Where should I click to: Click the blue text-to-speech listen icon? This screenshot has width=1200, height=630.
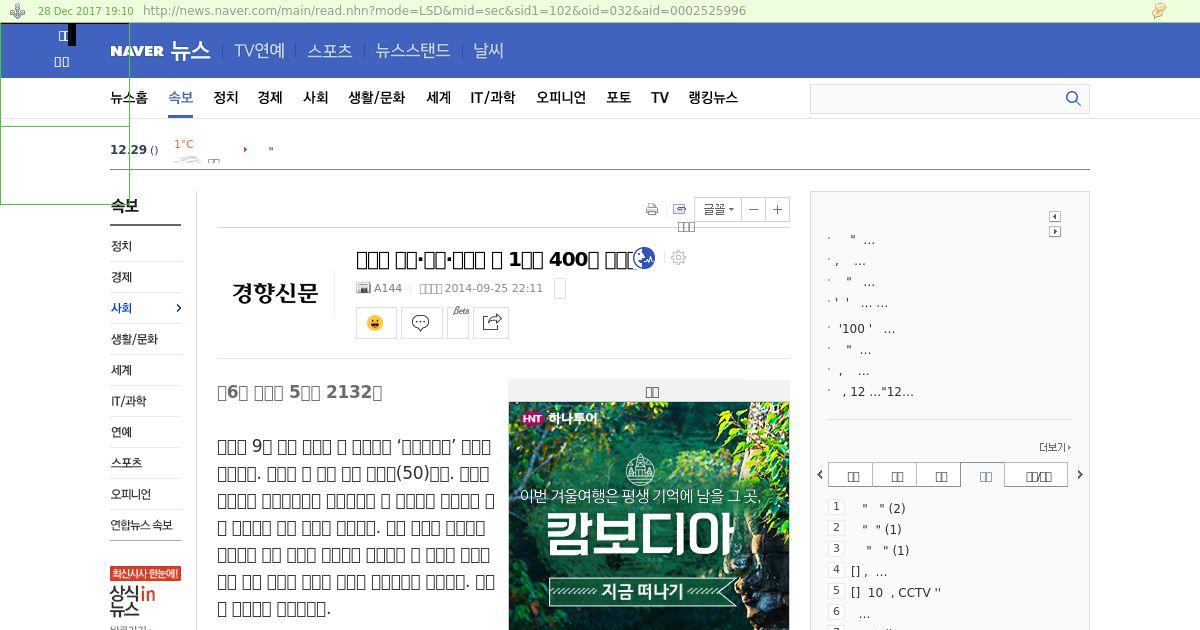click(x=644, y=258)
